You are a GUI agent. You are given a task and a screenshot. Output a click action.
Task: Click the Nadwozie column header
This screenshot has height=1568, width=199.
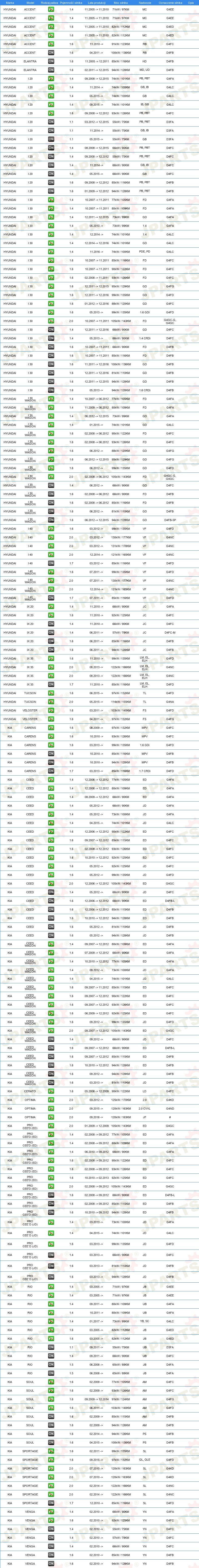click(x=144, y=3)
